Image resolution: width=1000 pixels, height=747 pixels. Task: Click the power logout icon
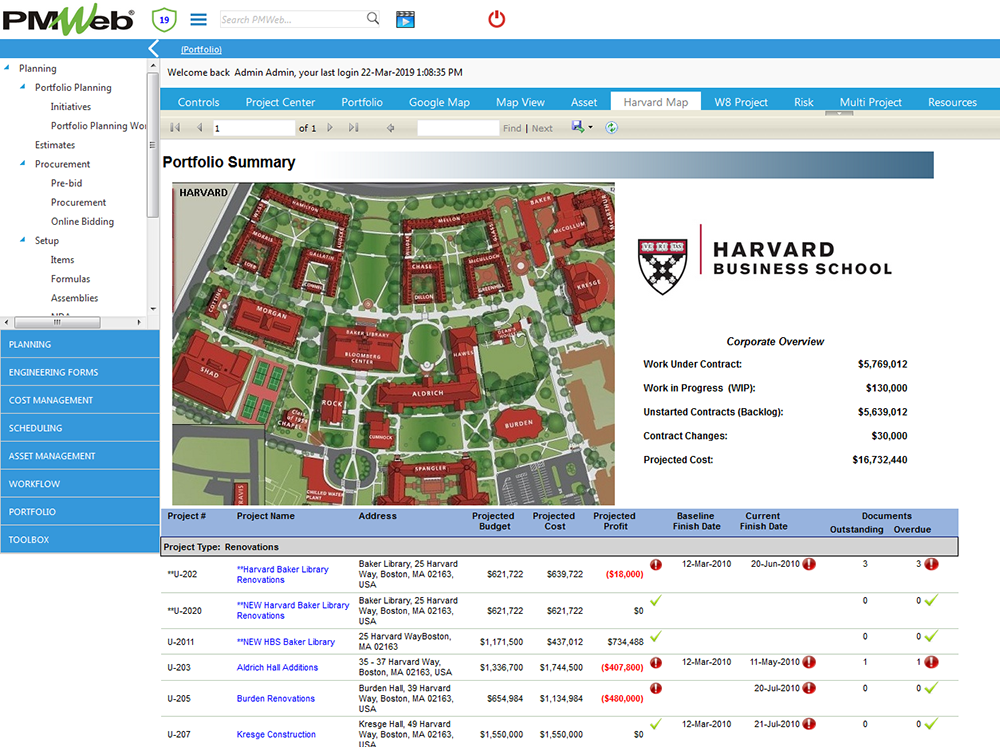(496, 19)
